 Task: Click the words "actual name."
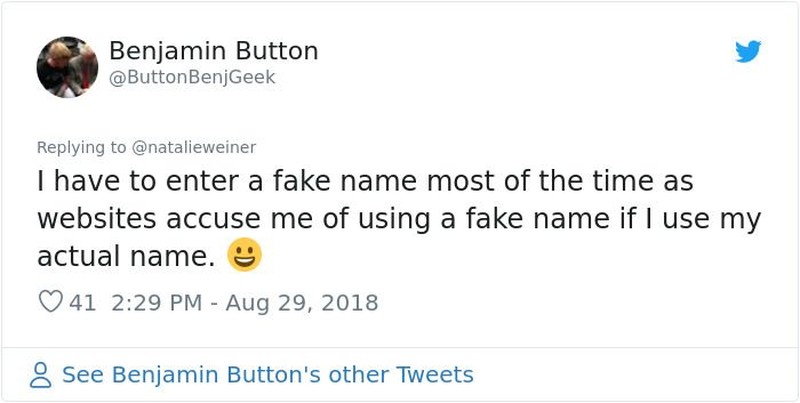(126, 257)
